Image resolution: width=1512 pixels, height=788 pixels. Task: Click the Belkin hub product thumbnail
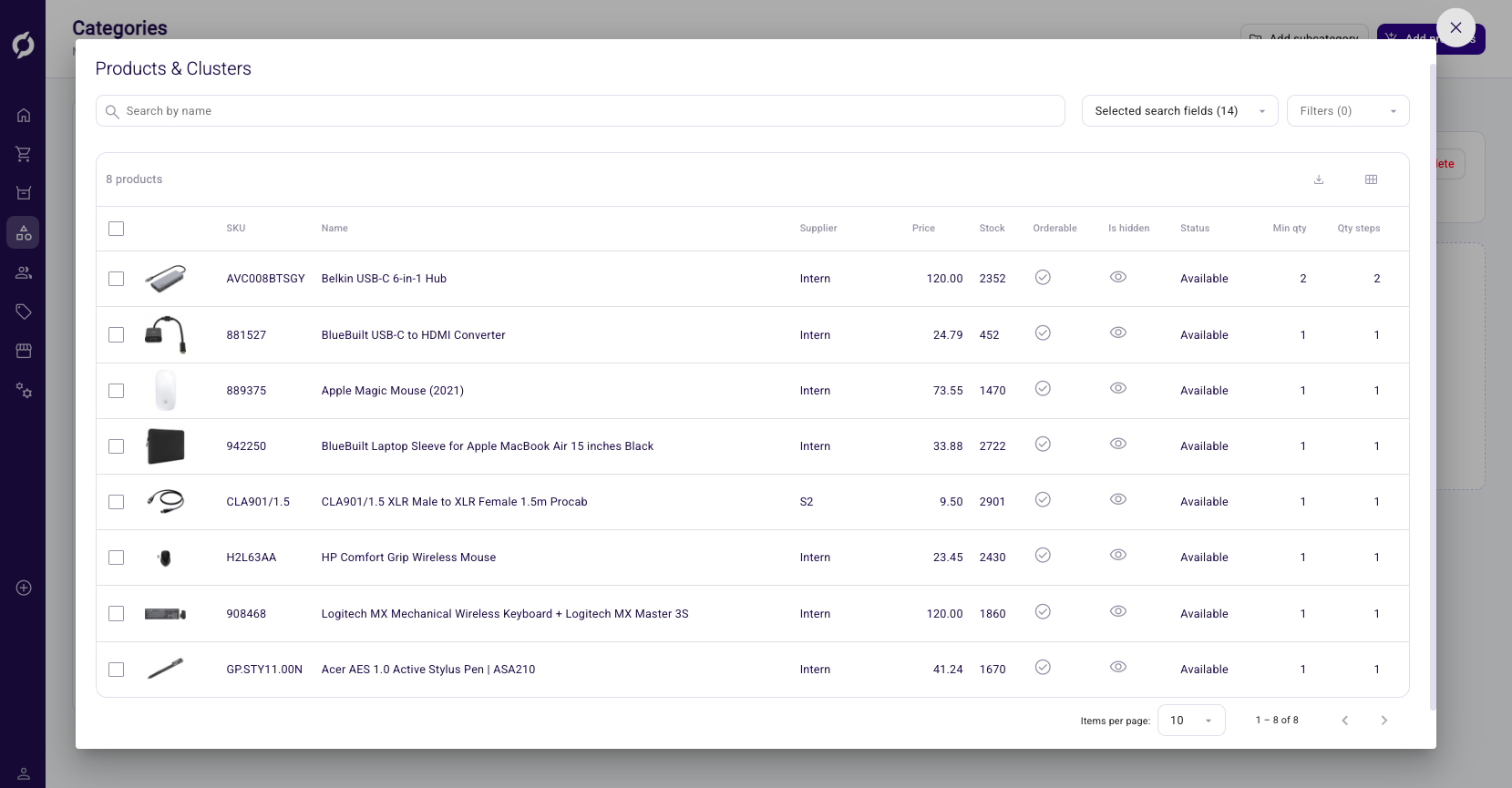[165, 279]
